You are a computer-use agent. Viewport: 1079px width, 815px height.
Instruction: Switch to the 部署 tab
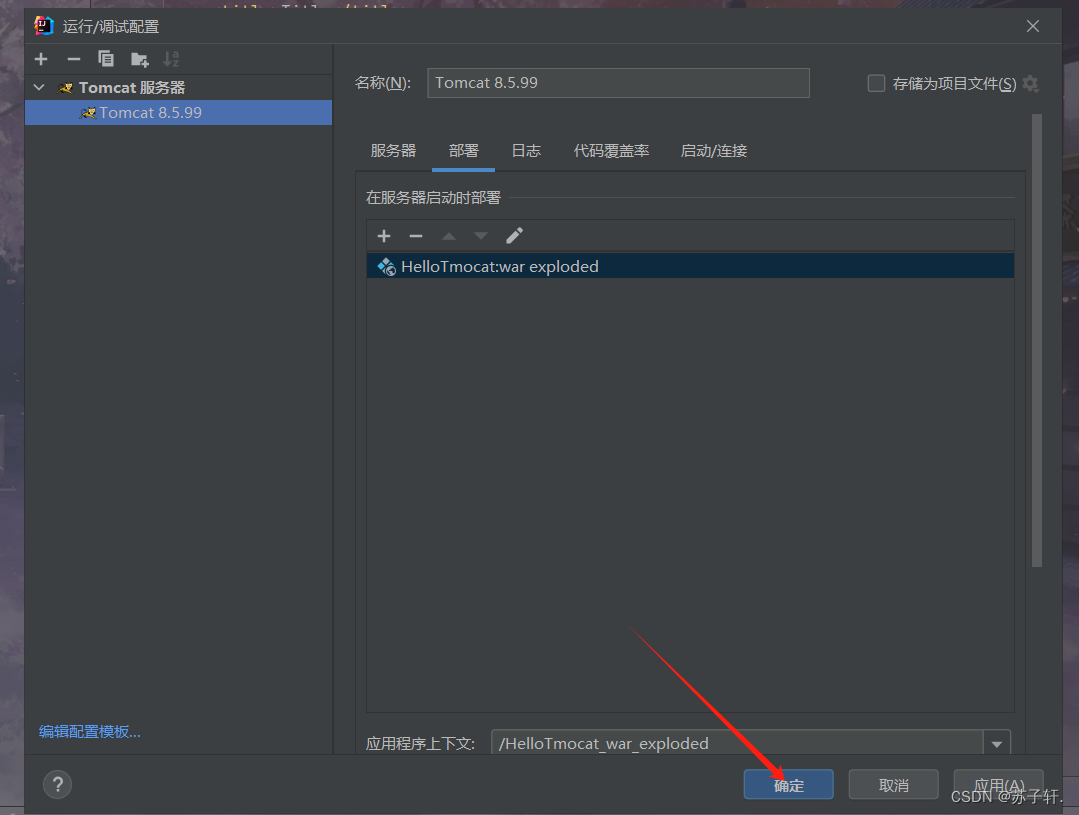(463, 151)
